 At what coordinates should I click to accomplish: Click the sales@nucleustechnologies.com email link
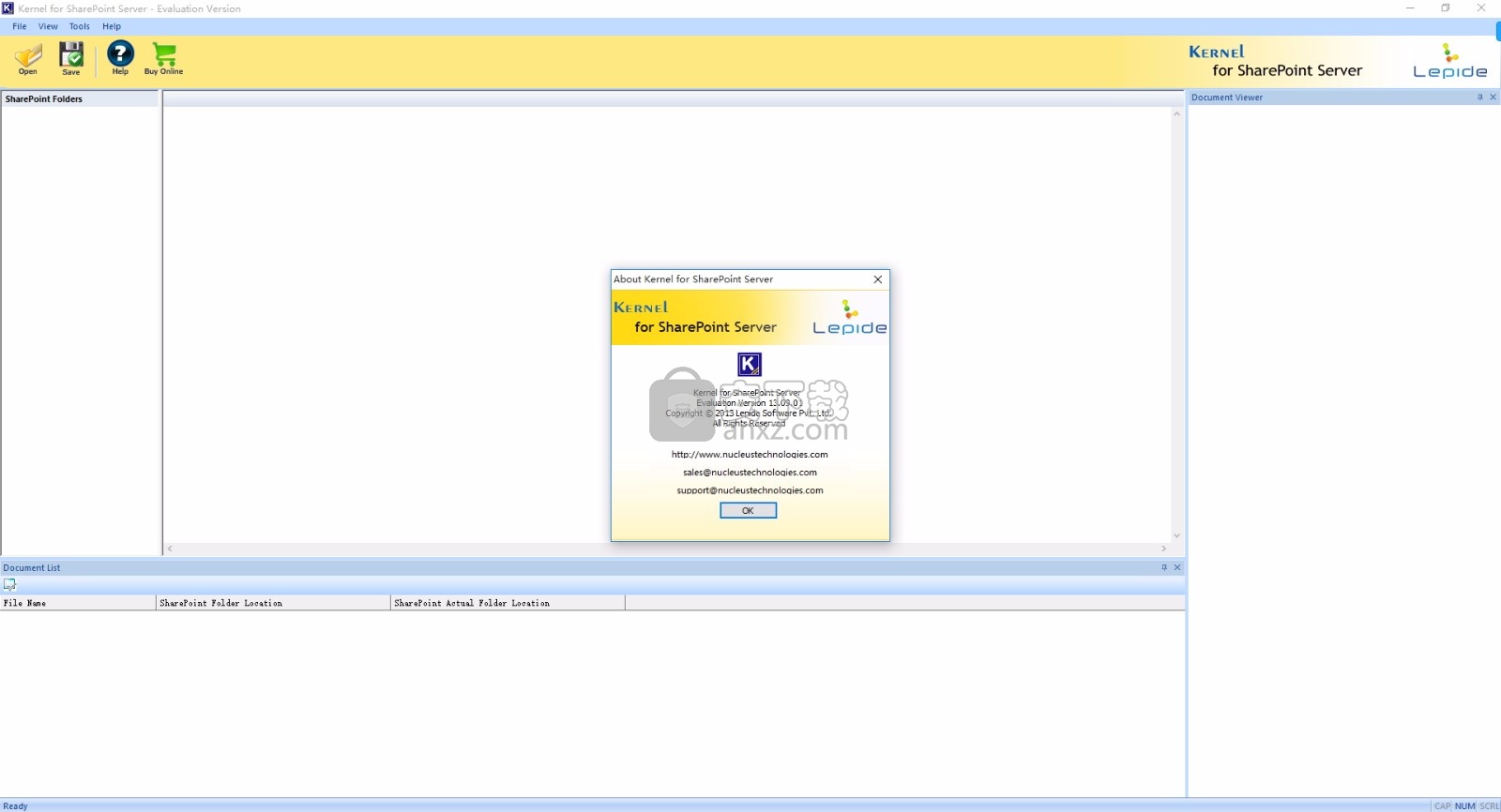[x=750, y=473]
